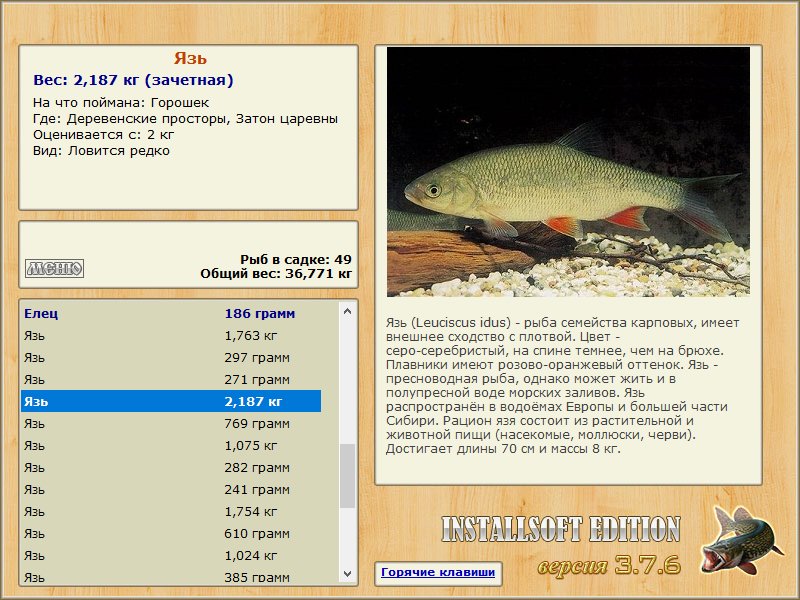
Task: Click the Вид: Ловится редко line
Action: click(x=101, y=151)
